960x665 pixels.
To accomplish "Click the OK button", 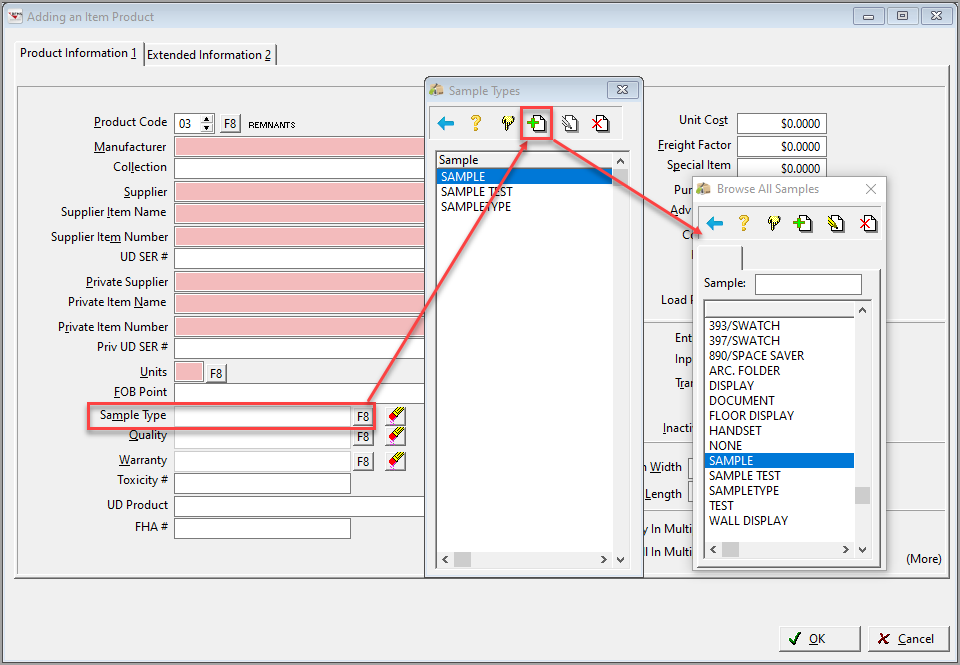I will 819,638.
